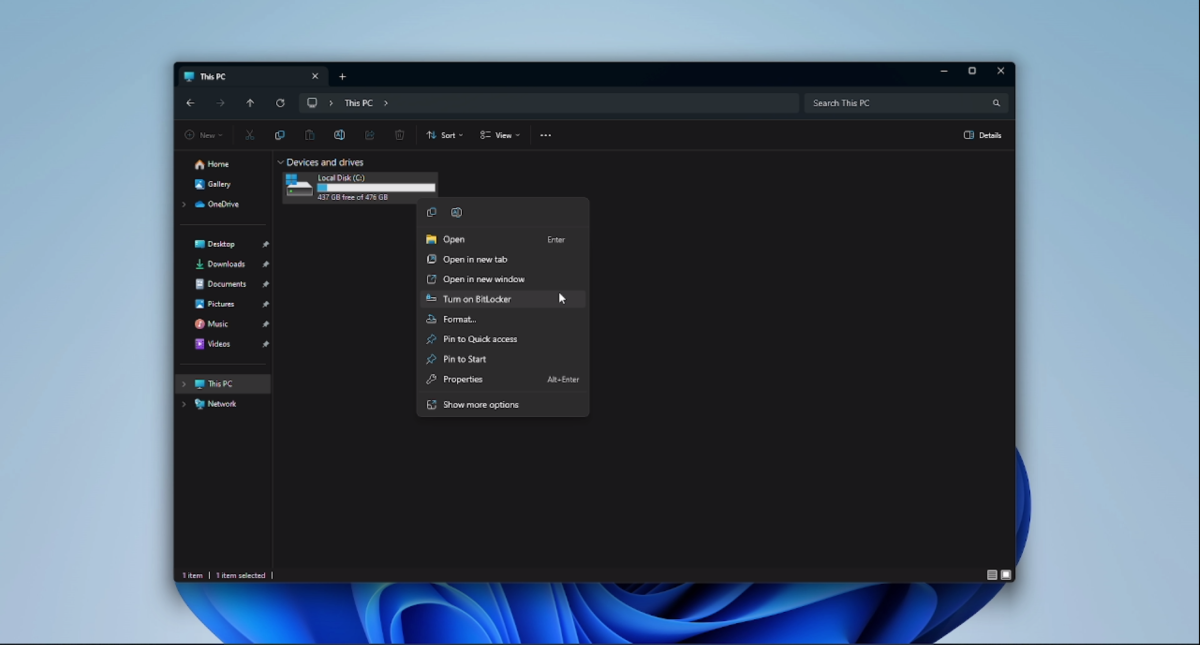Viewport: 1200px width, 645px height.
Task: Click the Refresh button in navigation bar
Action: pyautogui.click(x=280, y=103)
